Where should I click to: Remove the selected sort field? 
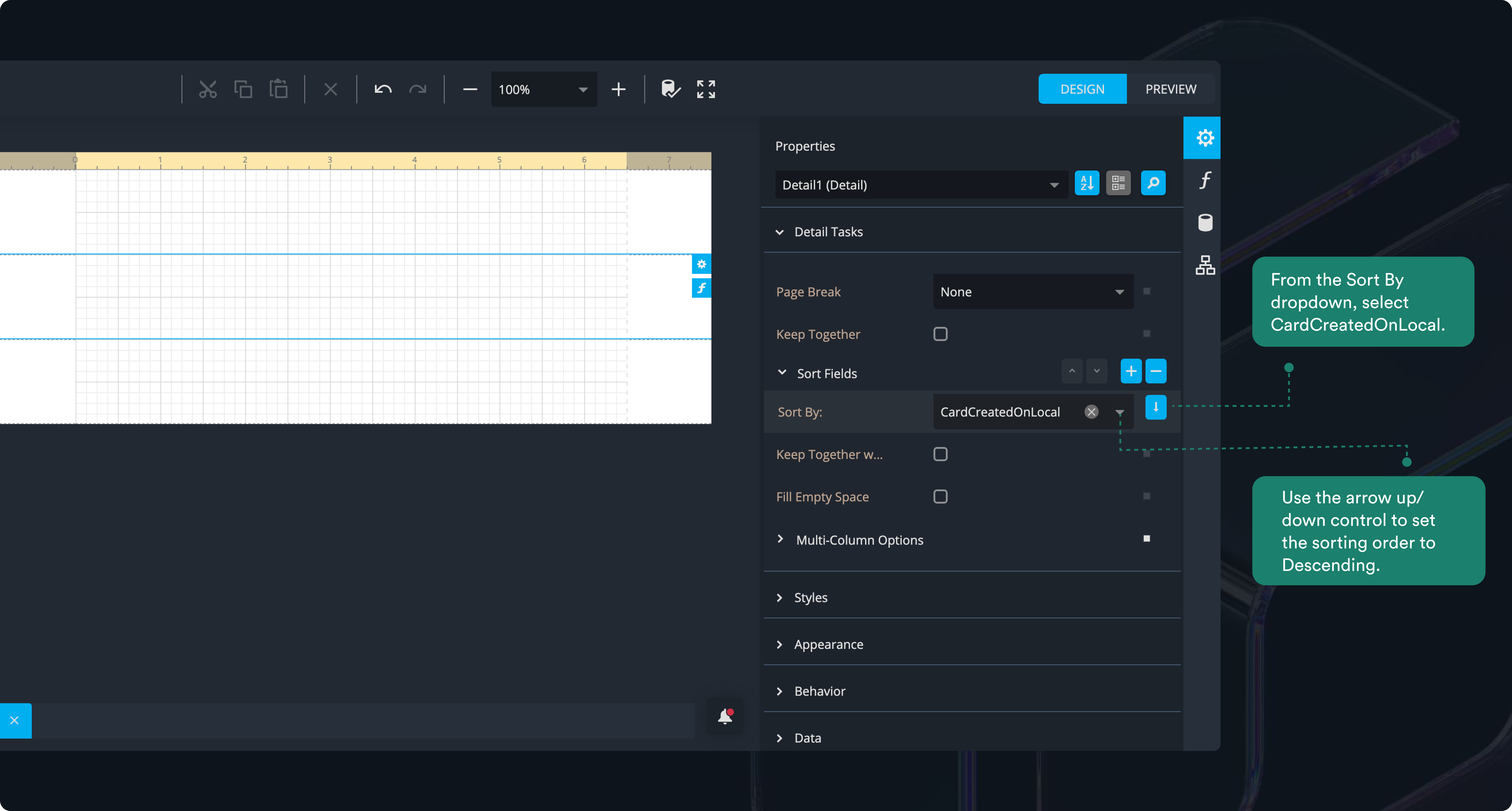point(1156,371)
